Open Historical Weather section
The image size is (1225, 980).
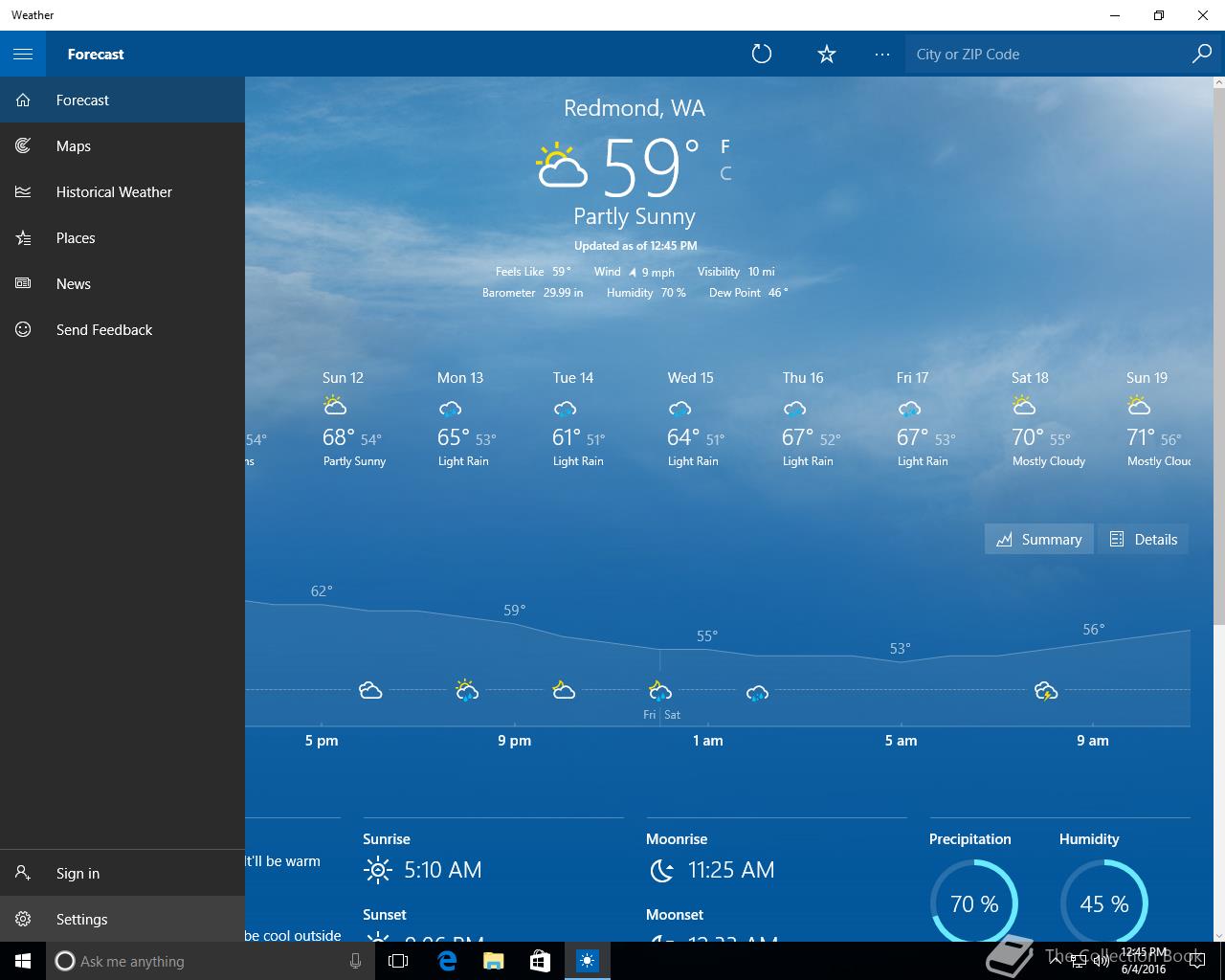tap(122, 191)
